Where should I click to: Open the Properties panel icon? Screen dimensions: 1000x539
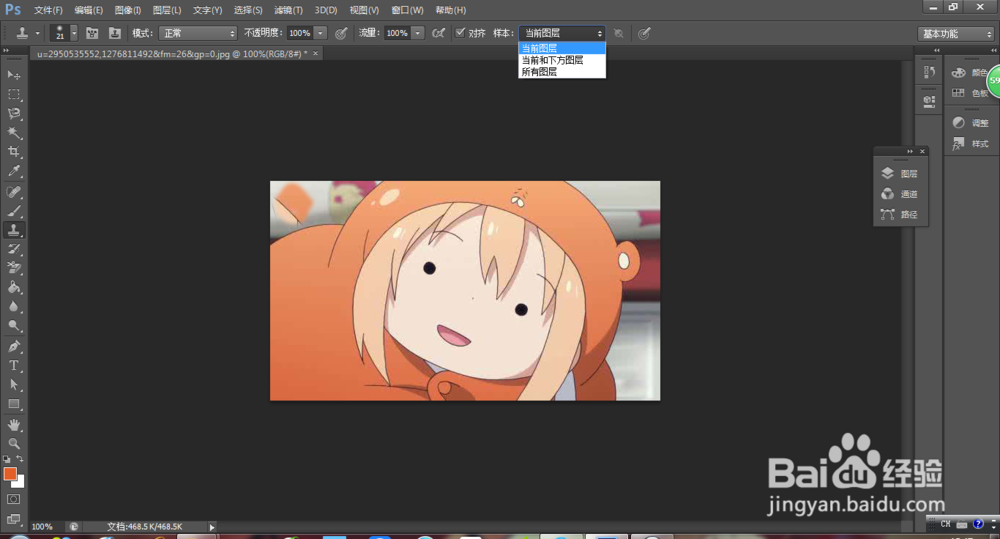coord(929,101)
